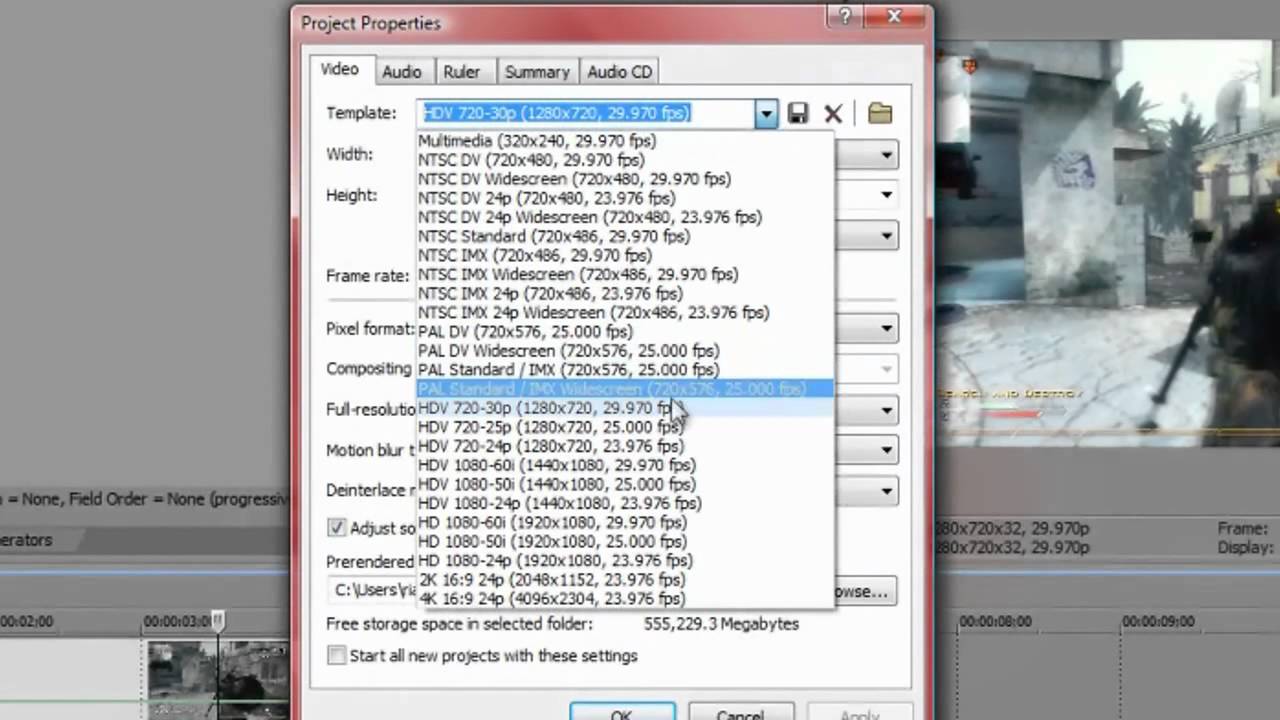The width and height of the screenshot is (1280, 720).
Task: Select PAL DV Widescreen (720x576, 25.000 fps)
Action: point(624,350)
